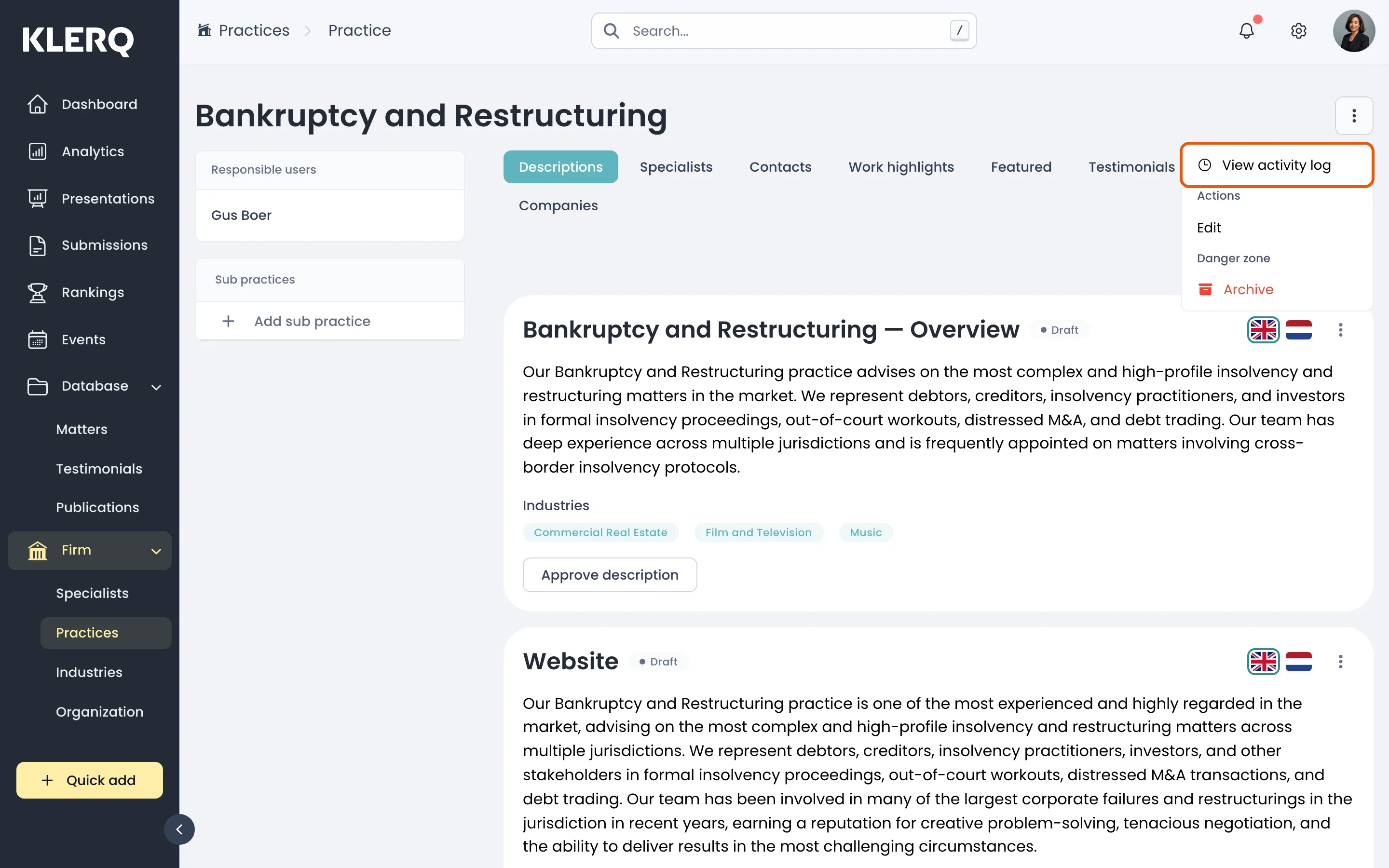
Task: Switch to the Specialists tab
Action: tap(676, 167)
